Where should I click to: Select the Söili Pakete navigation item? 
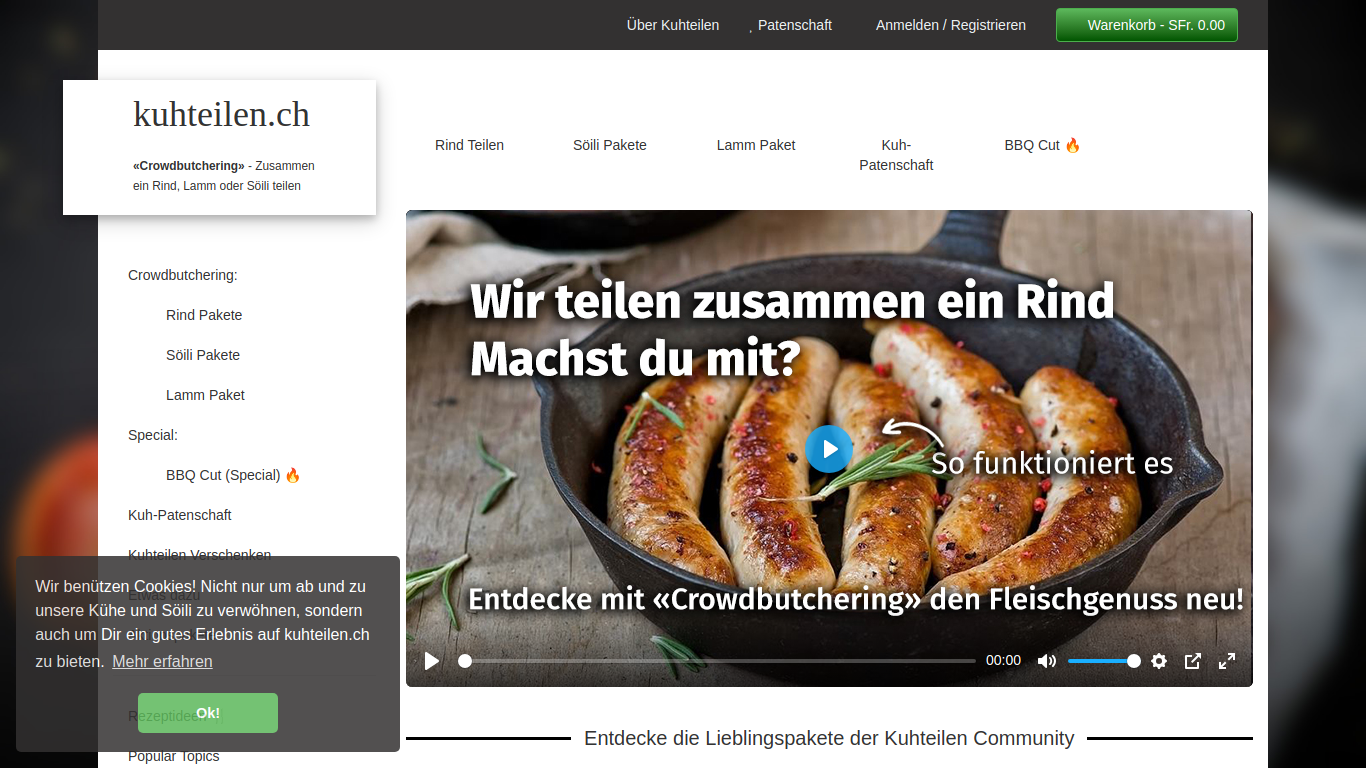[610, 145]
